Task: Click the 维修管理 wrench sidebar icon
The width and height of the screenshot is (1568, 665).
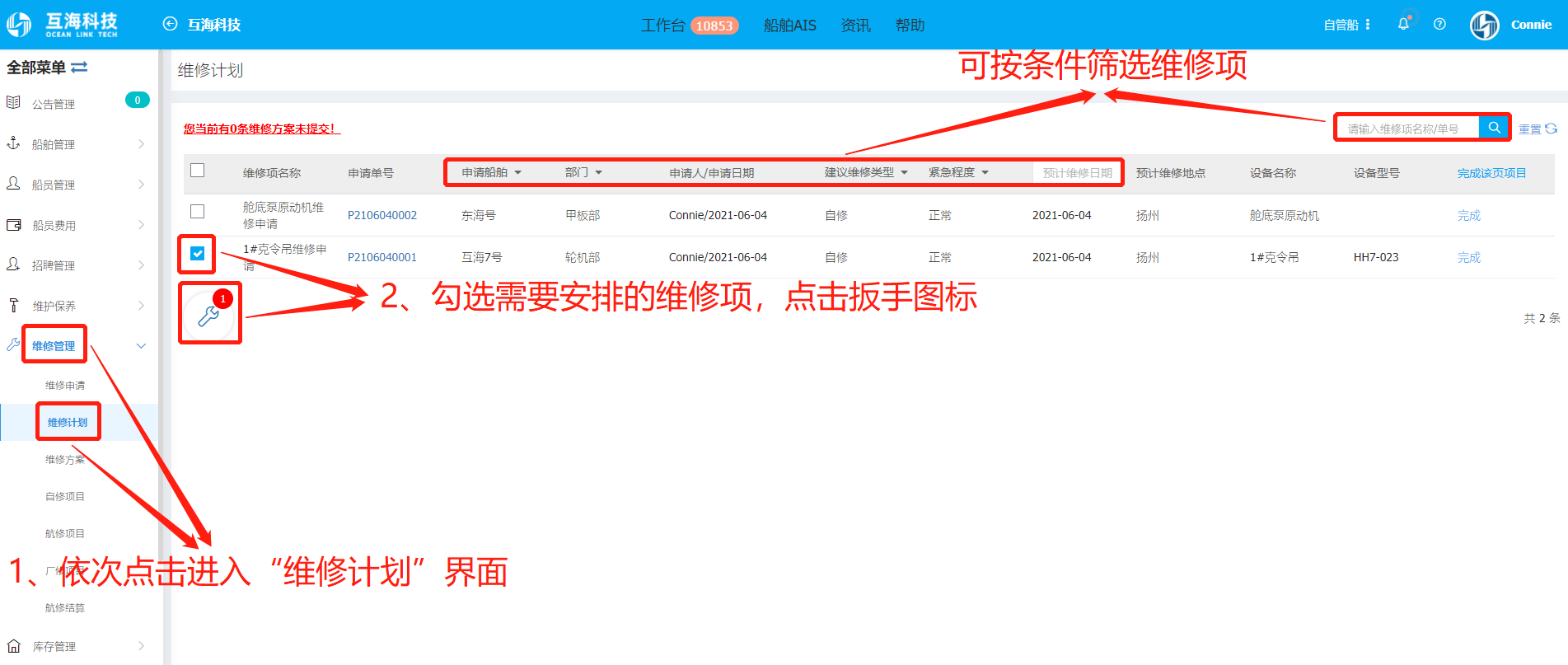Action: coord(13,344)
